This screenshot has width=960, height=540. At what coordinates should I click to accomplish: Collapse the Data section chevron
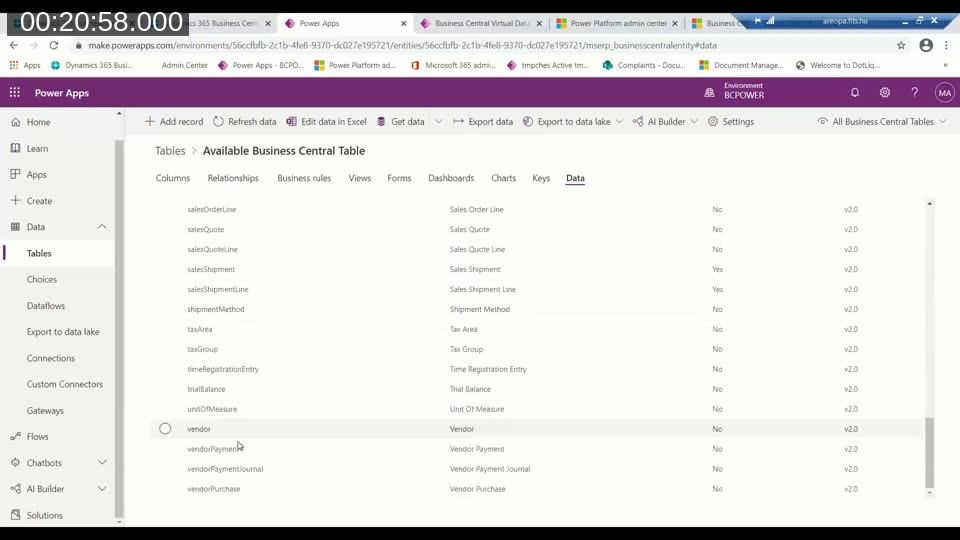[102, 227]
